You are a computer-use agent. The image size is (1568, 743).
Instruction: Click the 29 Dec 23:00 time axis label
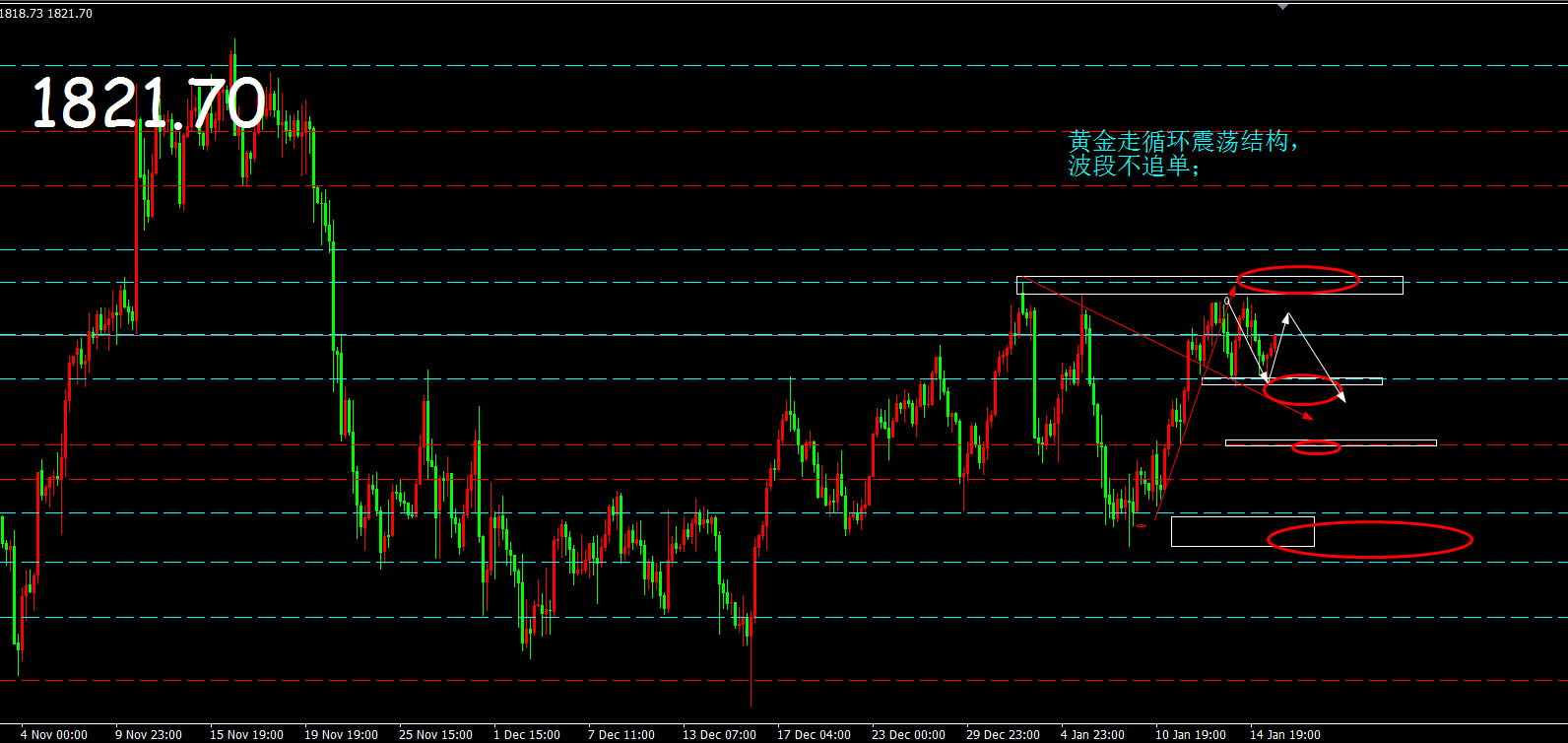pyautogui.click(x=1003, y=735)
